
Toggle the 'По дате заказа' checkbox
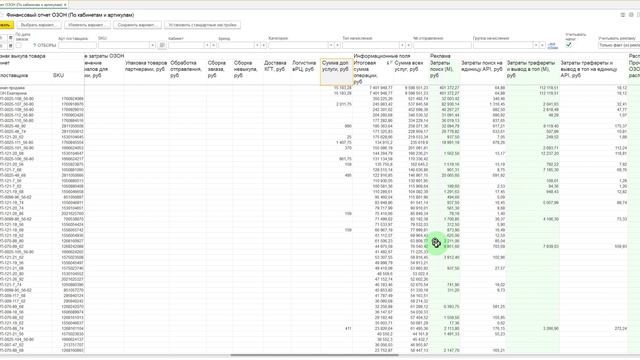tap(18, 45)
